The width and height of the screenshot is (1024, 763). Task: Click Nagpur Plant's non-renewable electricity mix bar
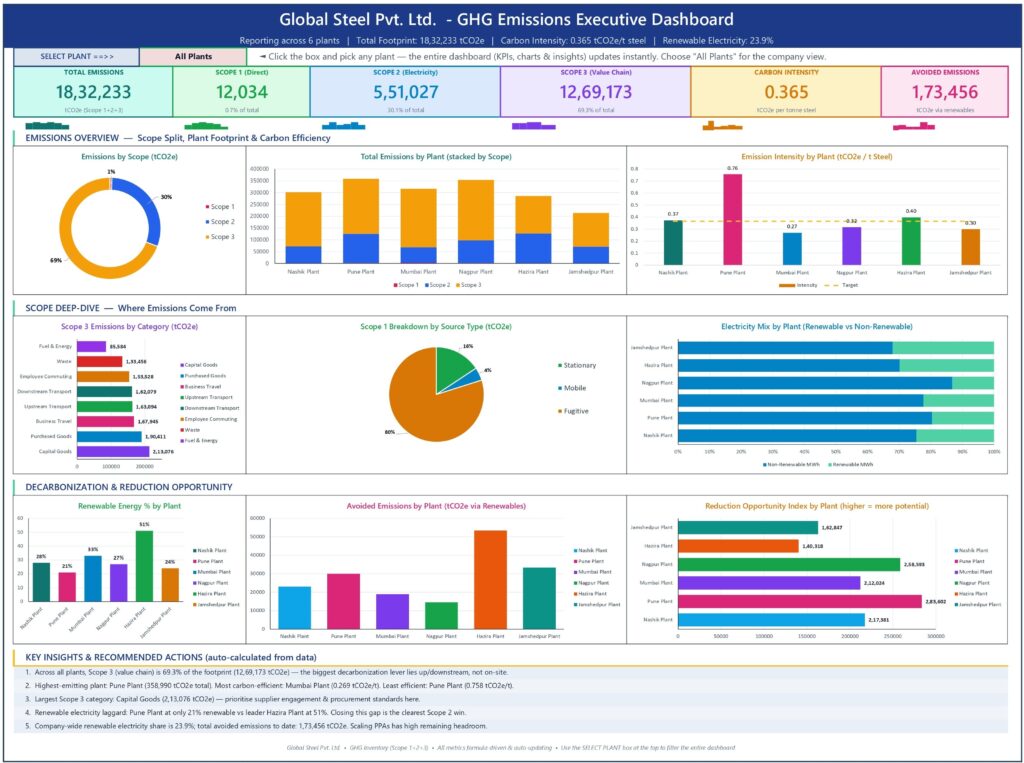point(815,383)
